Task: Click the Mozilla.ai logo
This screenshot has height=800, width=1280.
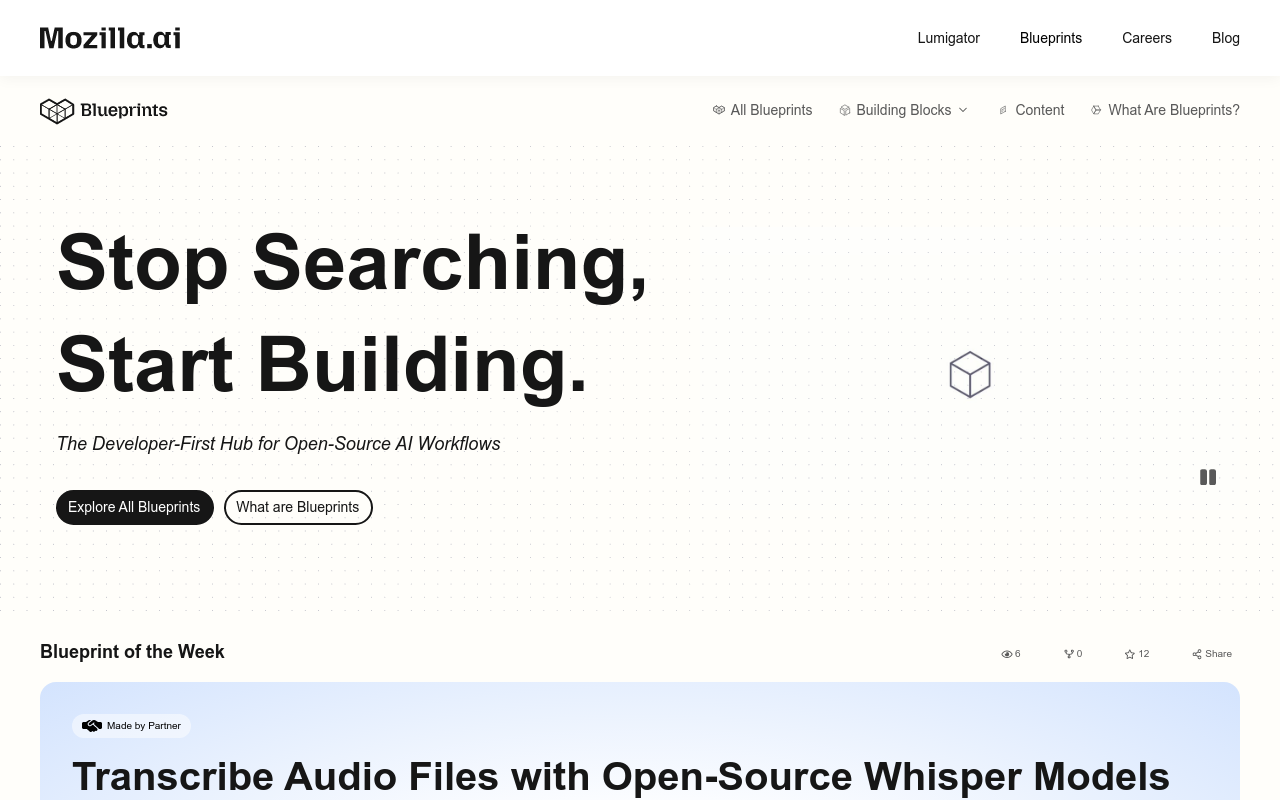Action: (110, 38)
